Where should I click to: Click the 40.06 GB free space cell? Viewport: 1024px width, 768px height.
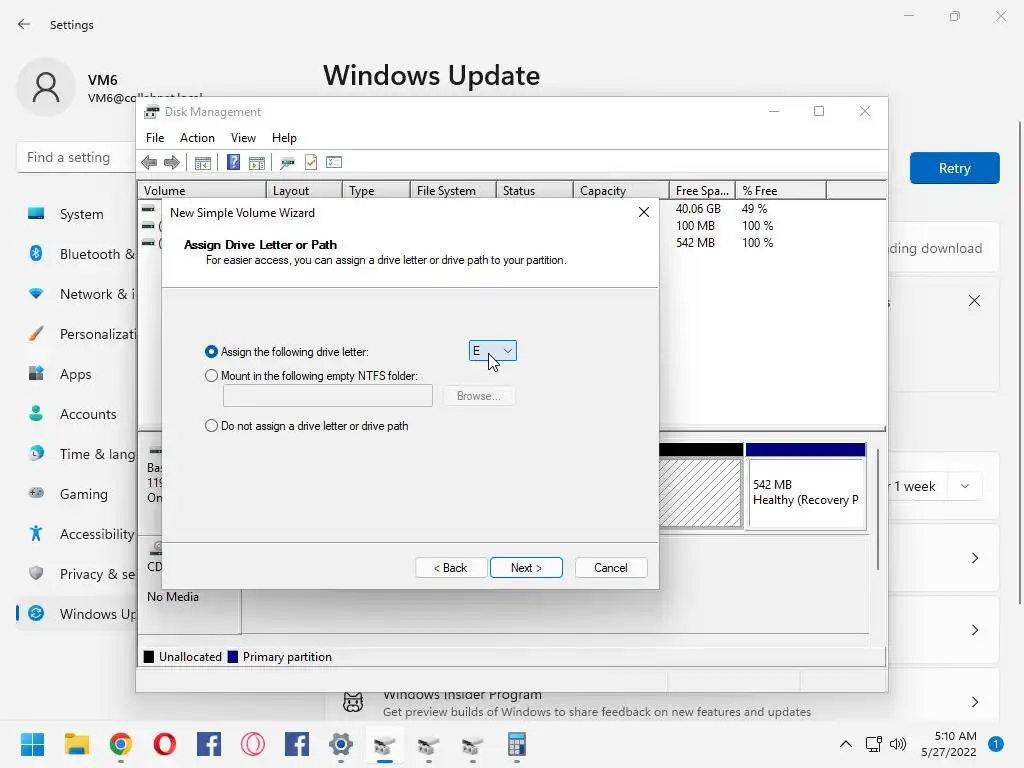pos(698,209)
